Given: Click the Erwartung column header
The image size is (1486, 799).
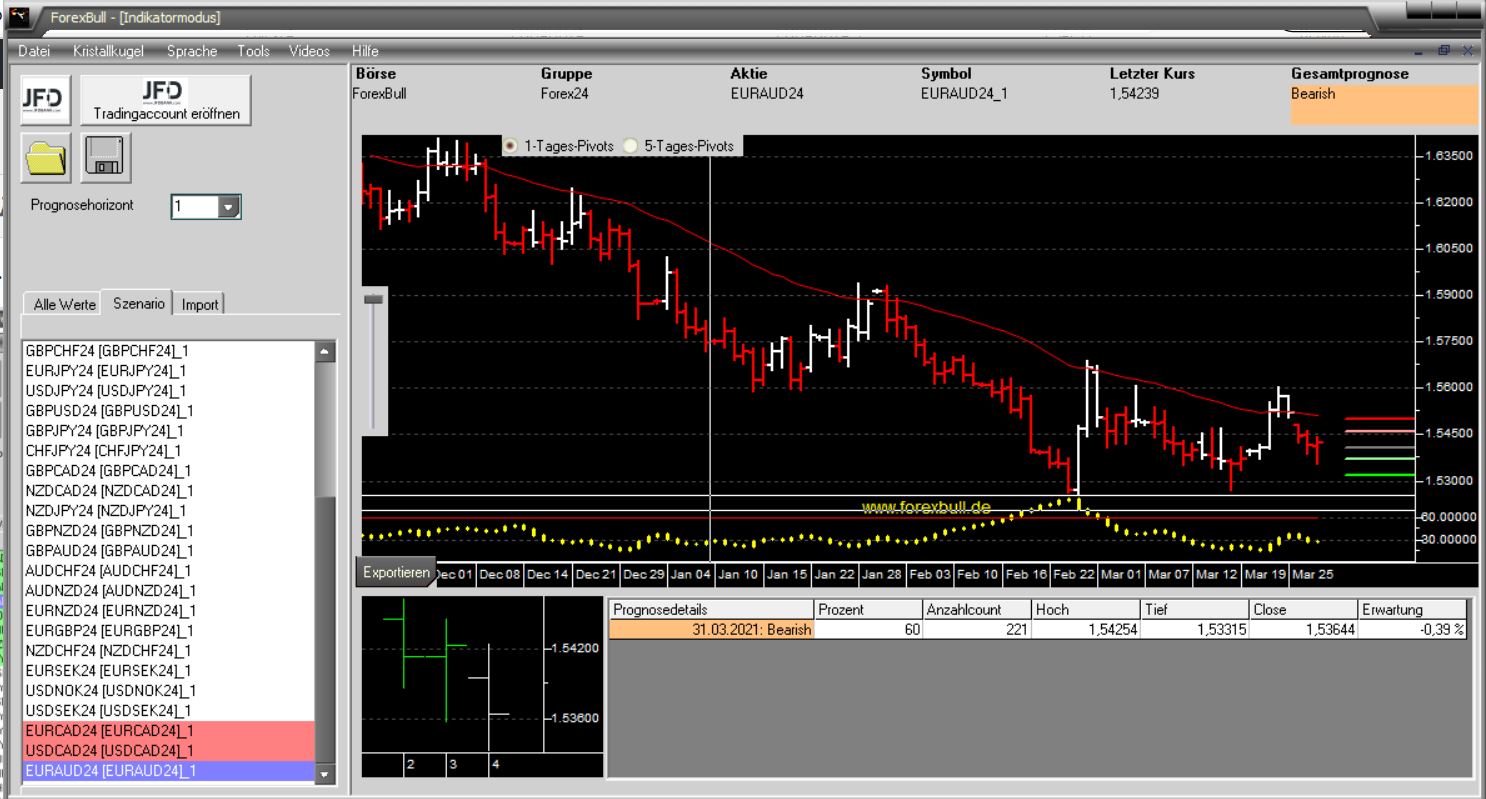Looking at the screenshot, I should (x=1413, y=609).
